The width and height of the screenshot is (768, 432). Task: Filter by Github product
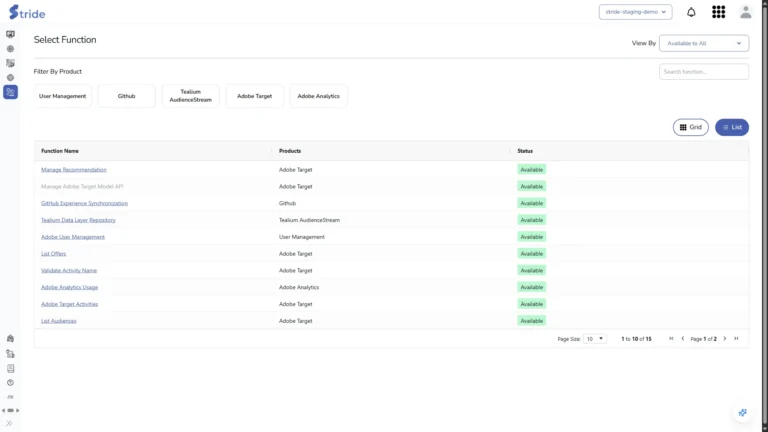coord(126,96)
